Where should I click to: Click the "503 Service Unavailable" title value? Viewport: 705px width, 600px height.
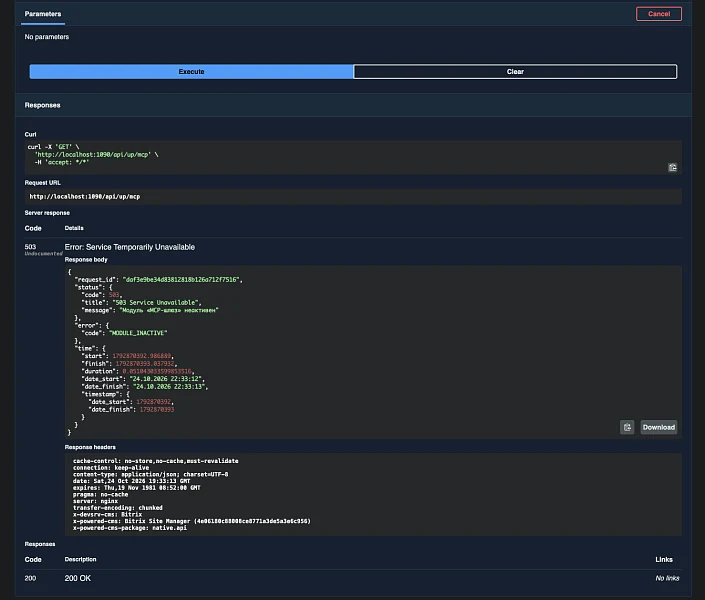click(156, 303)
